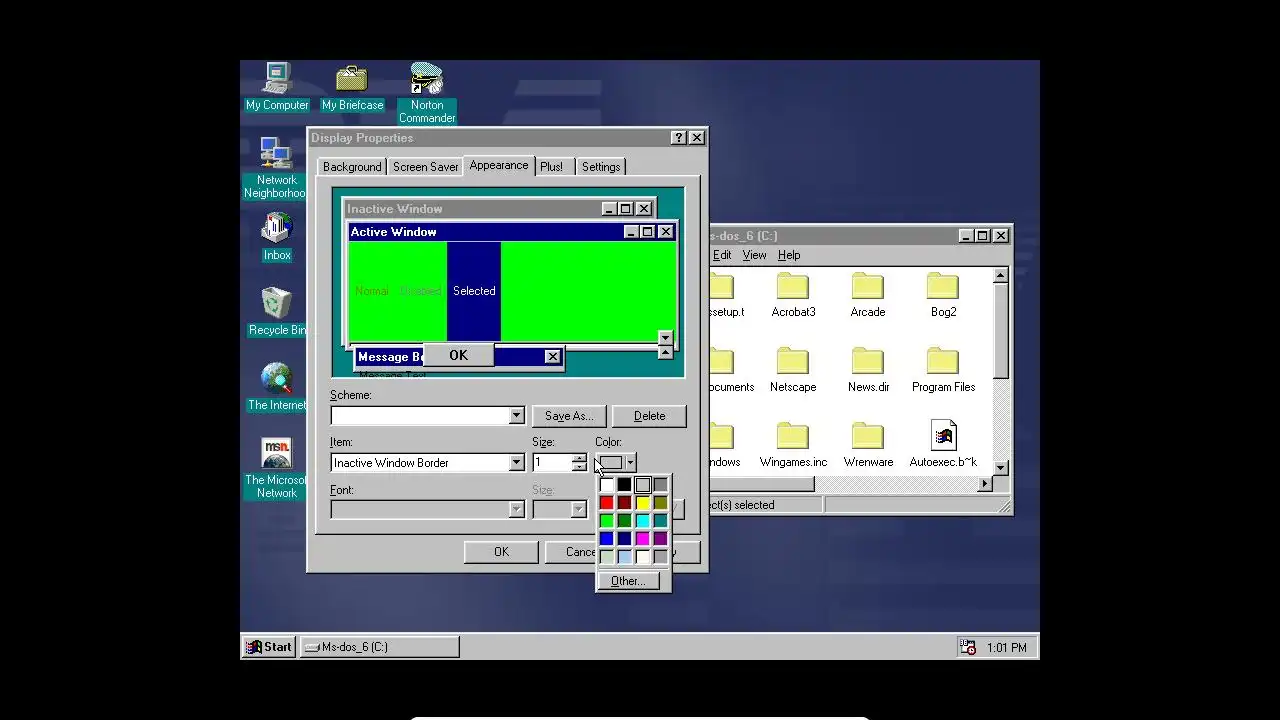Click the system tray icon beside the clock

pos(967,647)
